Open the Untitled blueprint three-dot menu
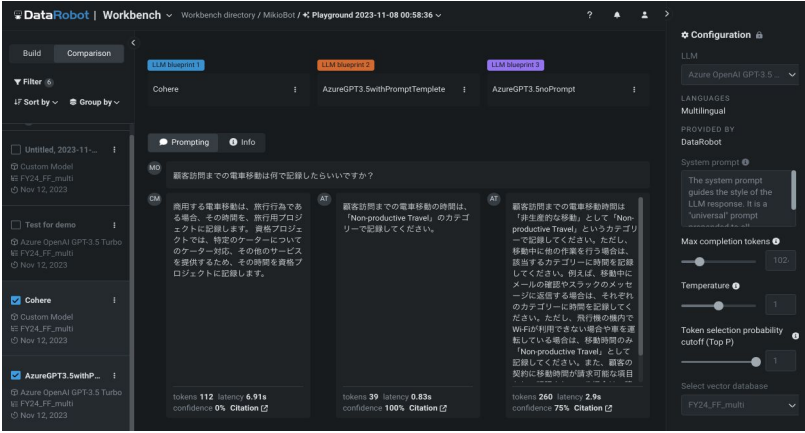 tap(114, 149)
